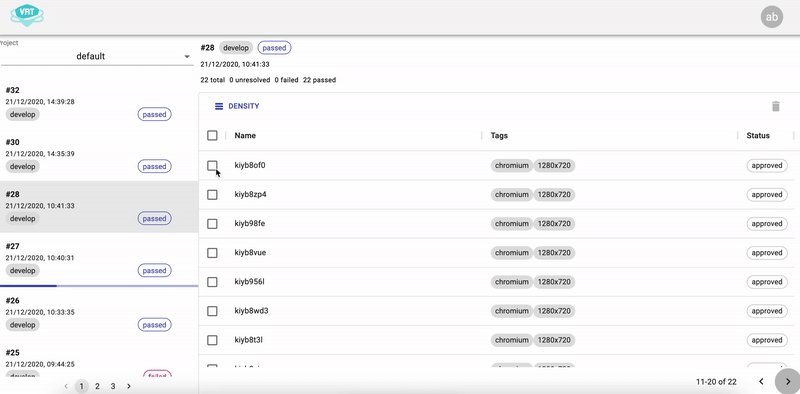Sort by the Tags column header
The width and height of the screenshot is (800, 394).
[x=499, y=135]
